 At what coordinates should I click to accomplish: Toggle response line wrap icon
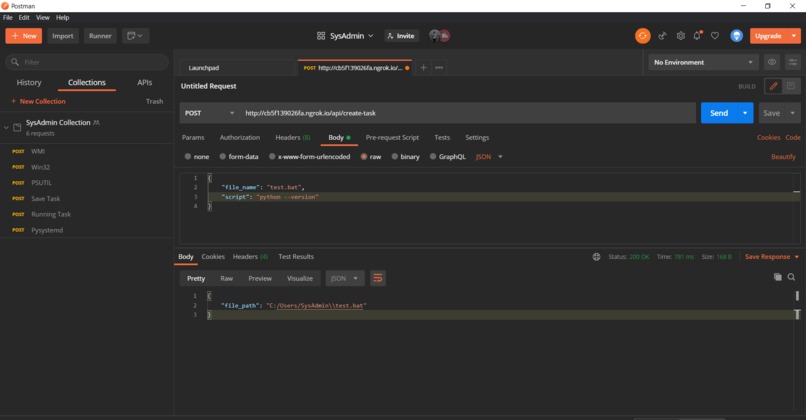[378, 278]
